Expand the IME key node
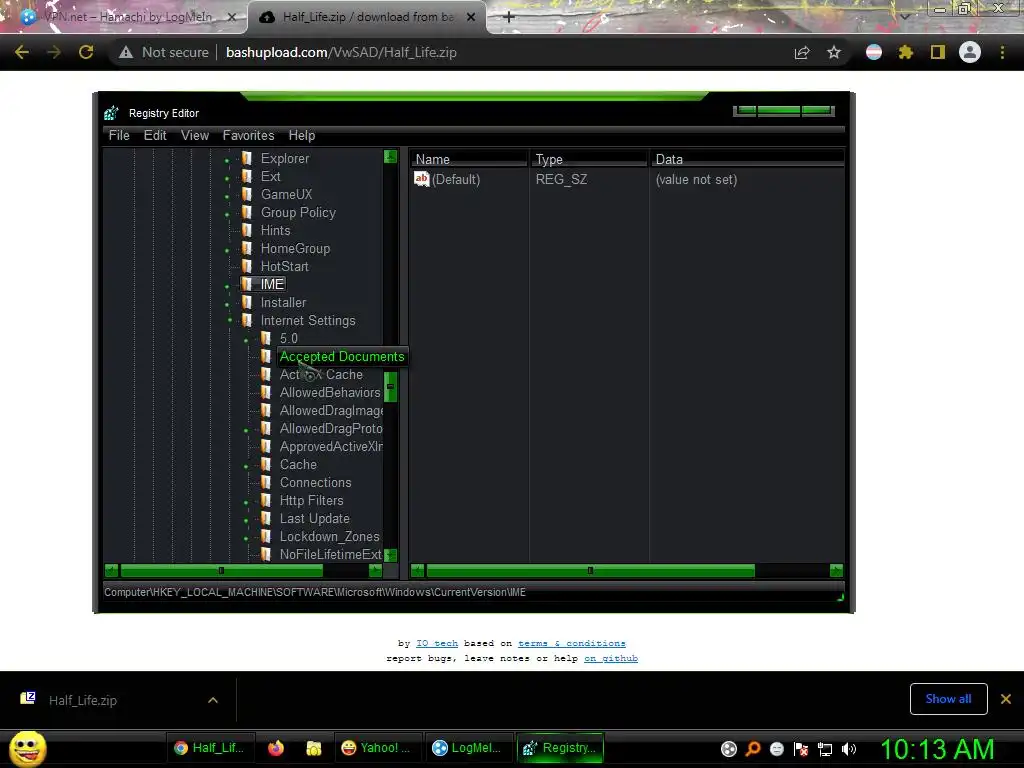 (227, 286)
